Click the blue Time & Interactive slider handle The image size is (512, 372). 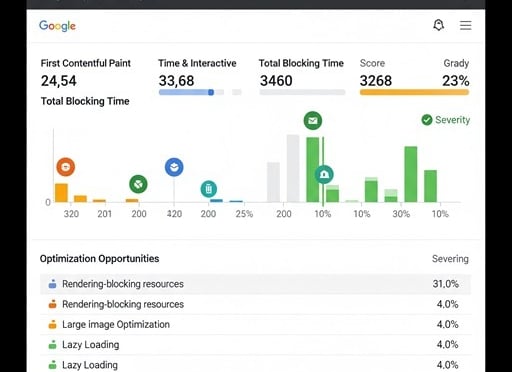211,92
